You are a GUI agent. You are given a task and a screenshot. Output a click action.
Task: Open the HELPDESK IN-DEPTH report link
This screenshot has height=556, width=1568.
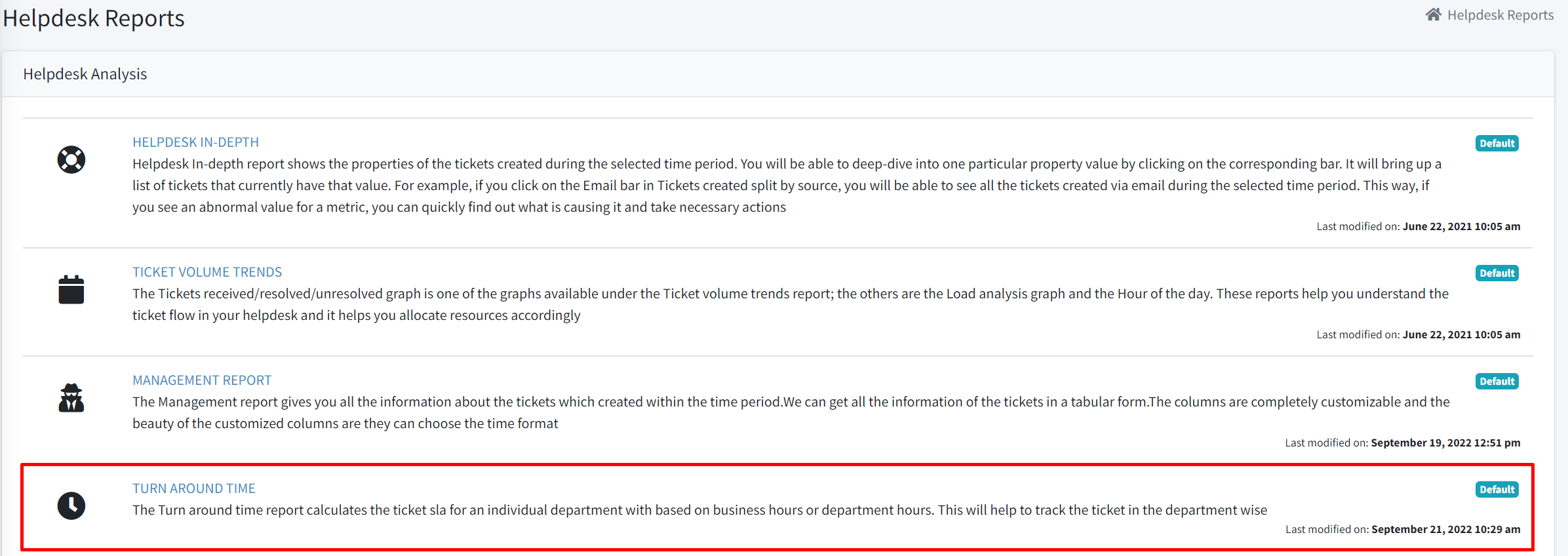coord(195,142)
